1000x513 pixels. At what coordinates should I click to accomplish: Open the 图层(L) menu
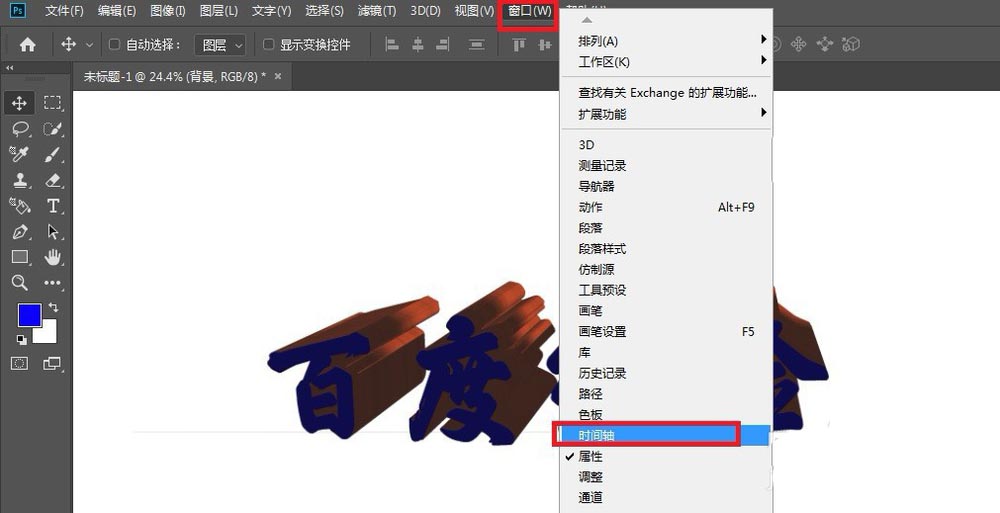tap(219, 11)
